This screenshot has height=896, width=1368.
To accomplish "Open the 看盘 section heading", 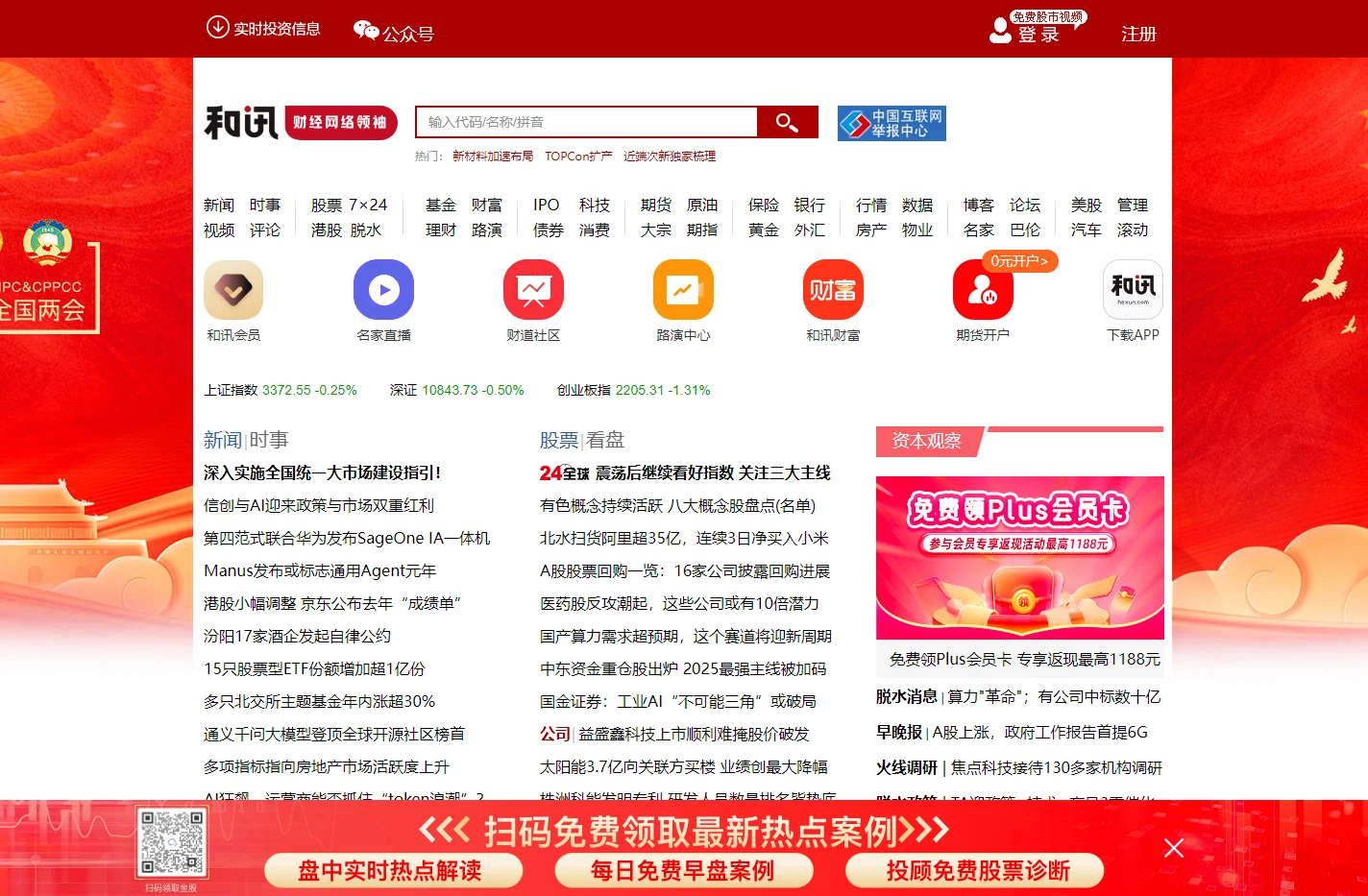I will click(x=605, y=440).
